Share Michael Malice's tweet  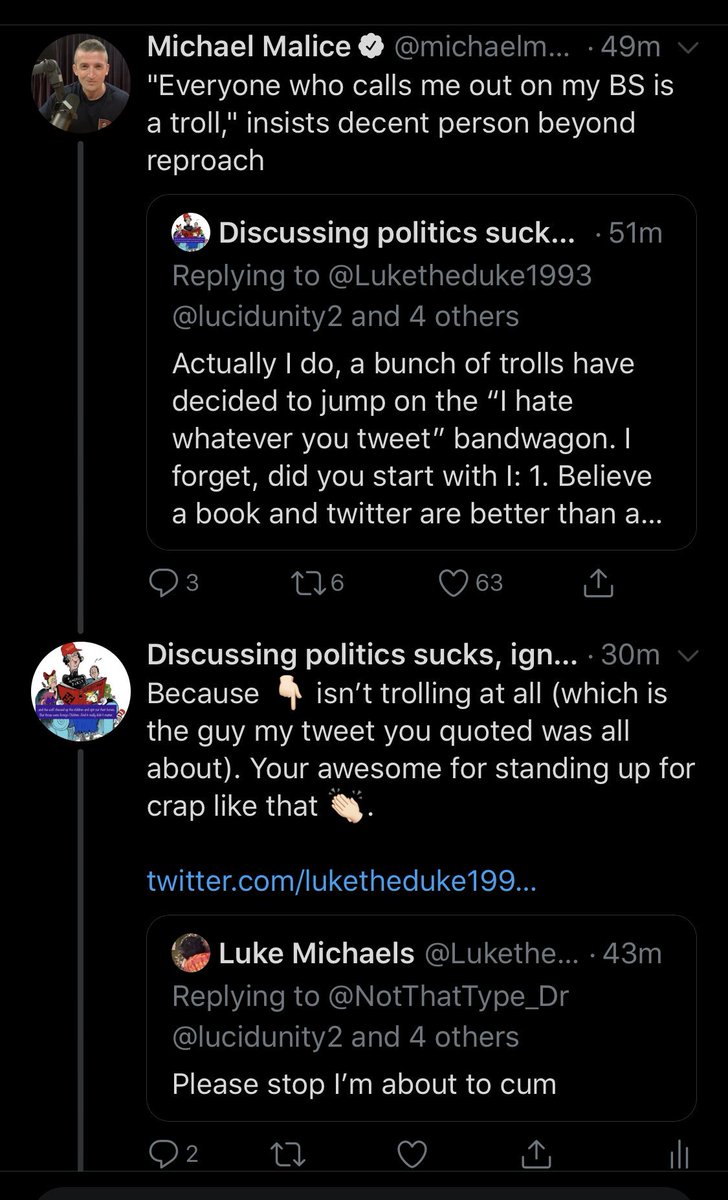pos(596,582)
